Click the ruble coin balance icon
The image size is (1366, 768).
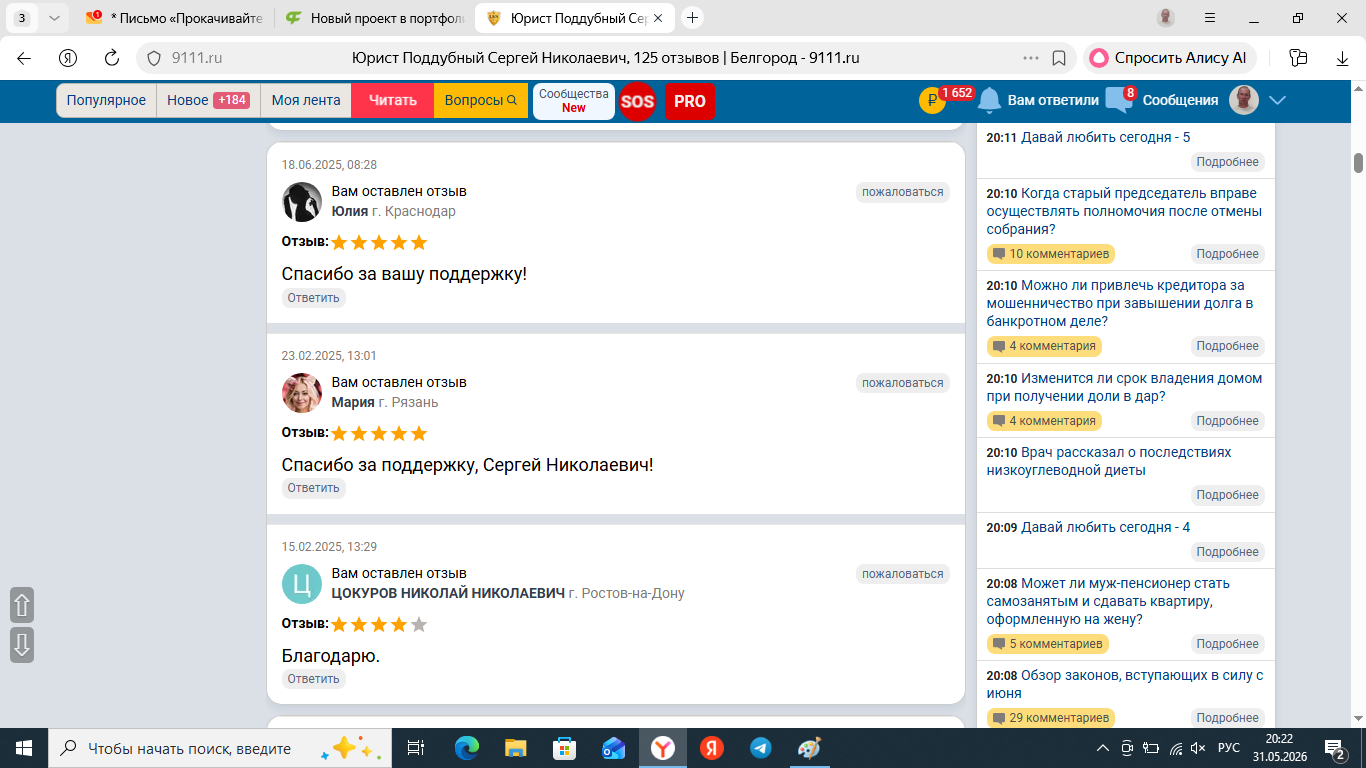coord(931,100)
